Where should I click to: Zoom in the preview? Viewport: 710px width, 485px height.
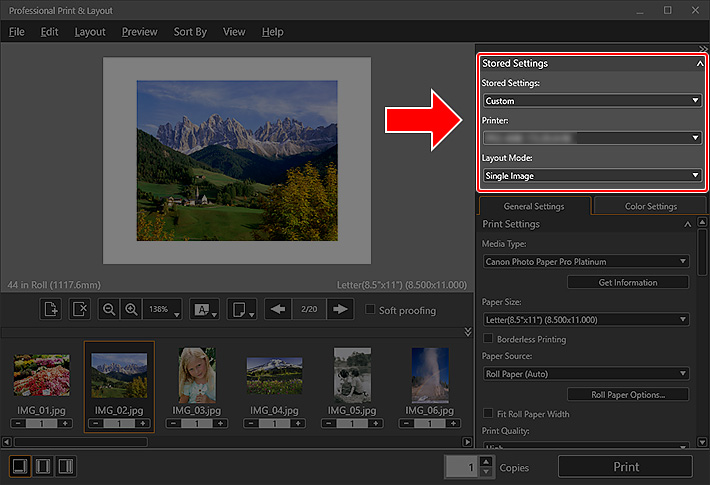(x=131, y=310)
